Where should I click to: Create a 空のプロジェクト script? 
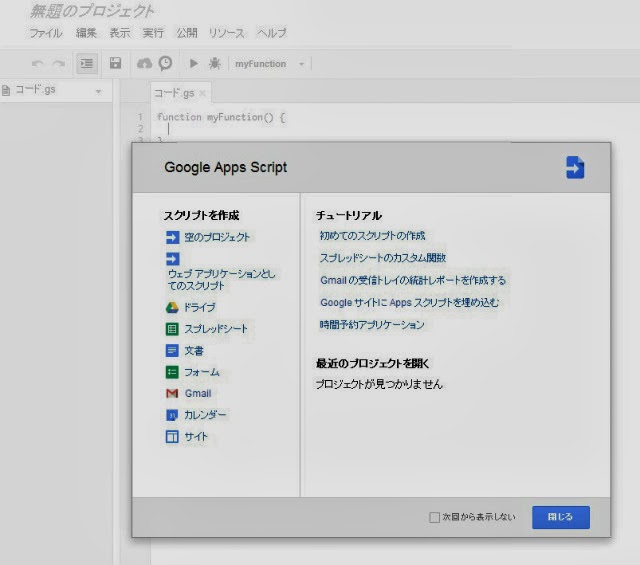point(217,237)
